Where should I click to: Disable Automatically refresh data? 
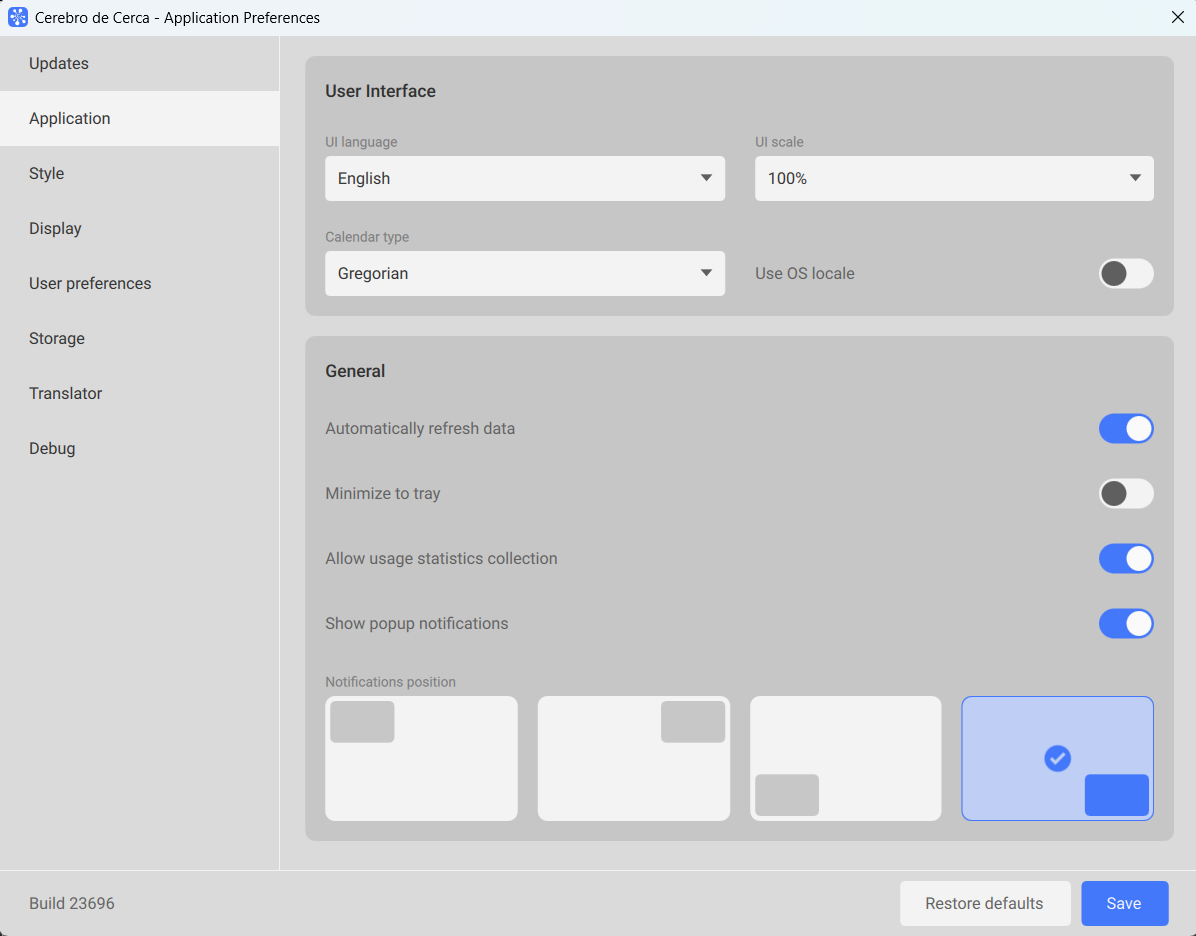(x=1125, y=429)
